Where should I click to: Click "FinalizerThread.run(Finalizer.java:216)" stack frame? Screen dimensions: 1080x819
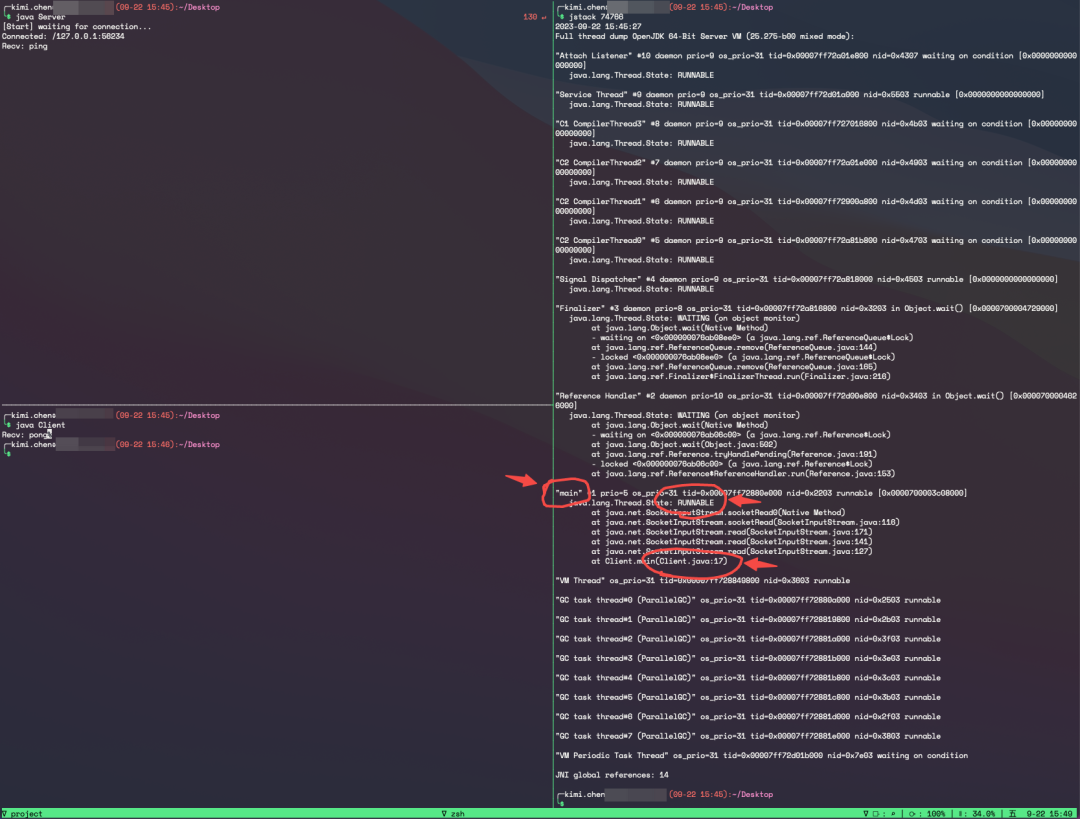point(740,376)
